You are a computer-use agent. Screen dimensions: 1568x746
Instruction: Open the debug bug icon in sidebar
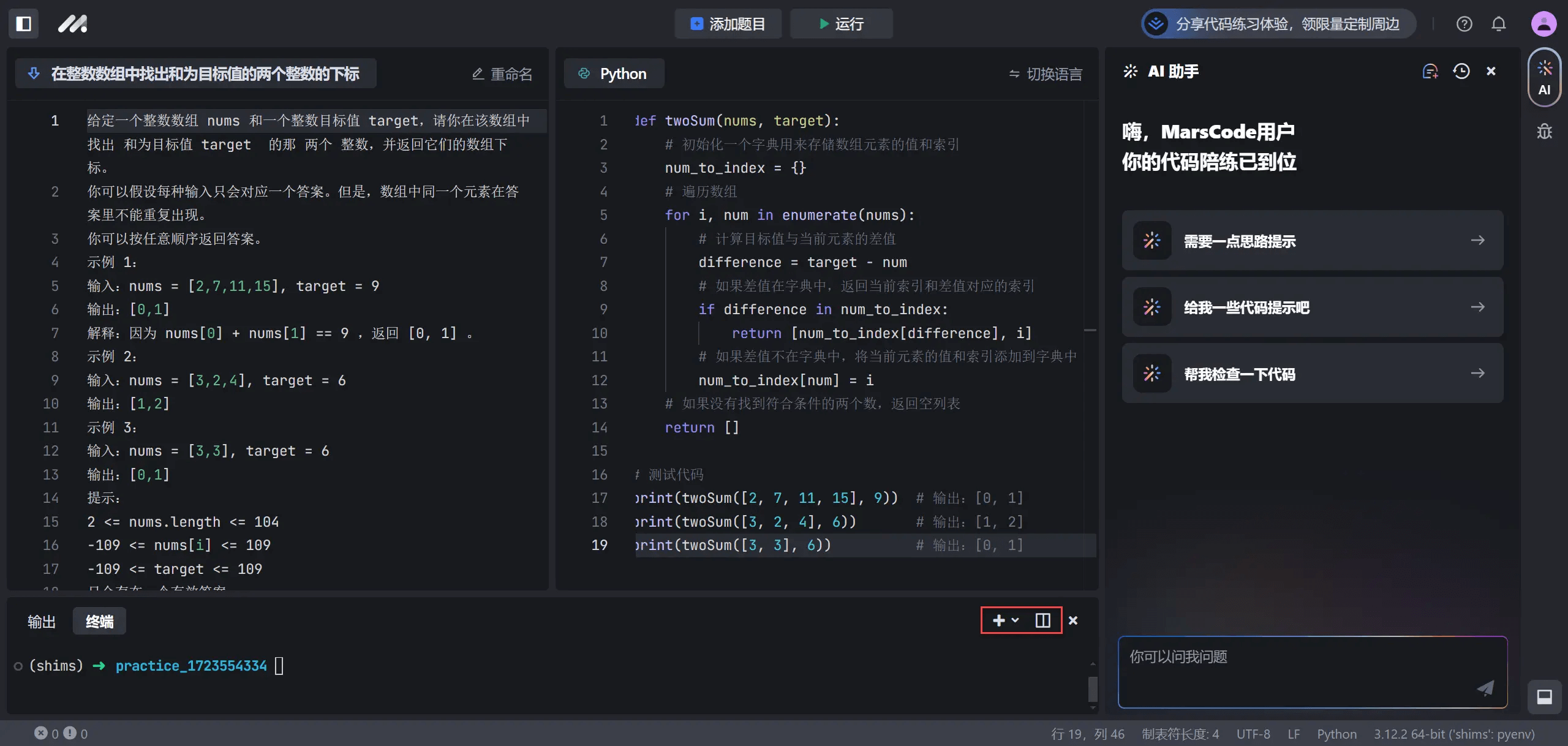pyautogui.click(x=1544, y=131)
